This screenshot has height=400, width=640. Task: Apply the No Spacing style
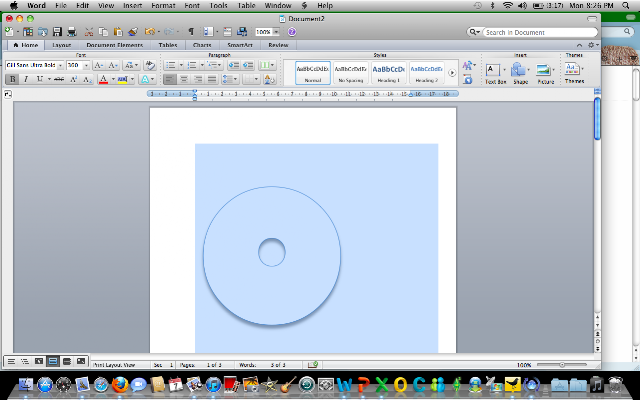(351, 73)
